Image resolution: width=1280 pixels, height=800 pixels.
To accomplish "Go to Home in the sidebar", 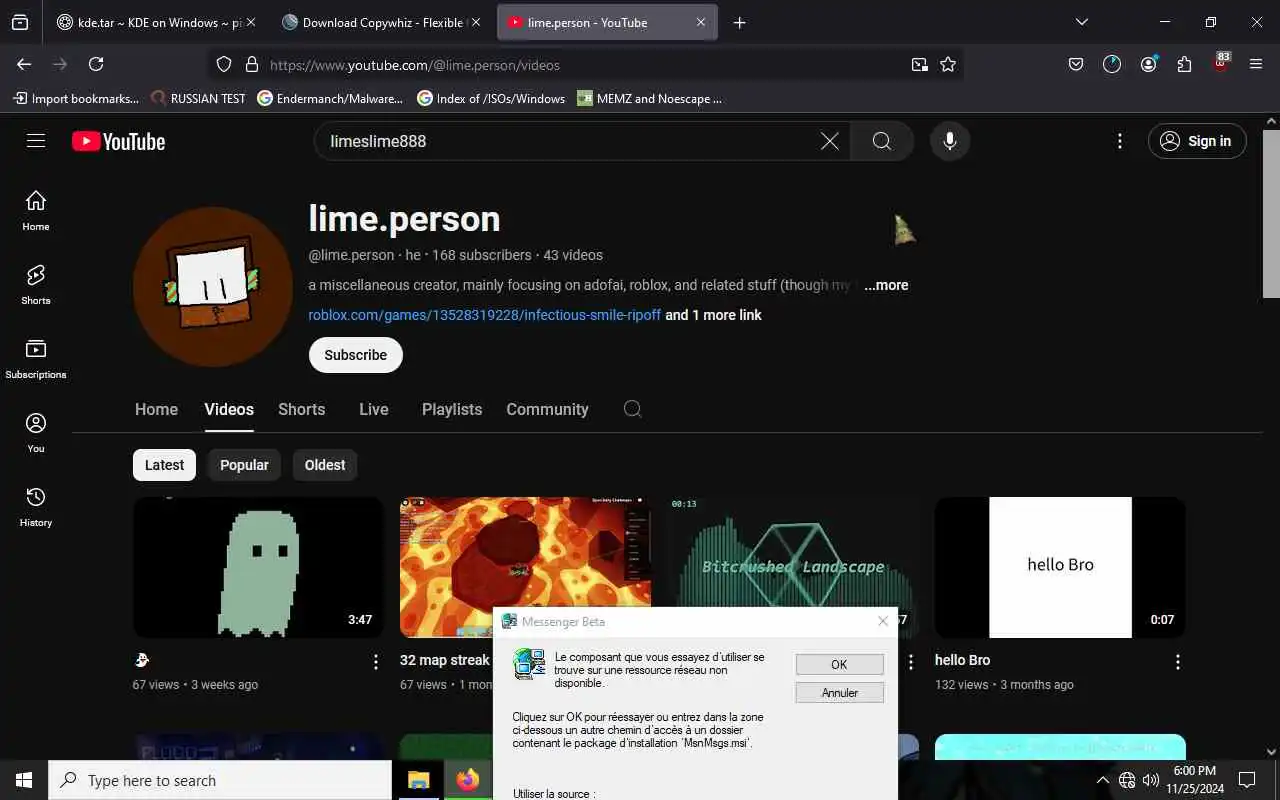I will pyautogui.click(x=36, y=211).
